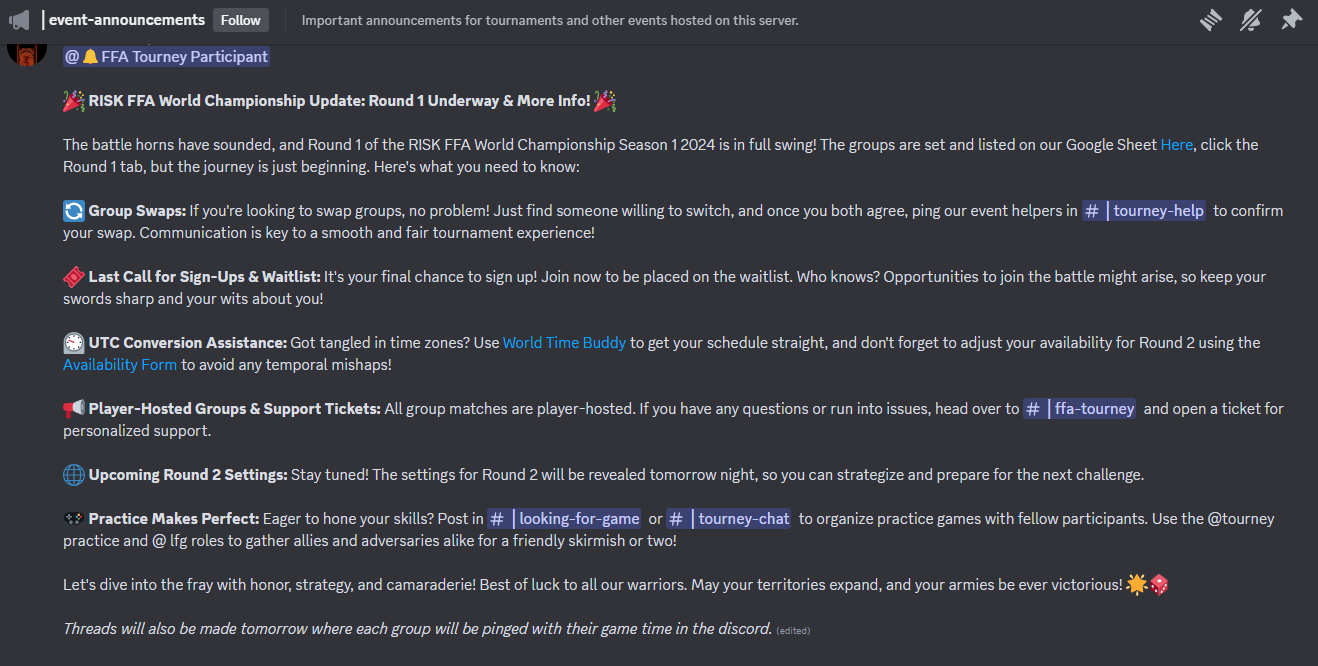Click the FFA Tourney Participant role mention
The height and width of the screenshot is (666, 1318).
166,57
